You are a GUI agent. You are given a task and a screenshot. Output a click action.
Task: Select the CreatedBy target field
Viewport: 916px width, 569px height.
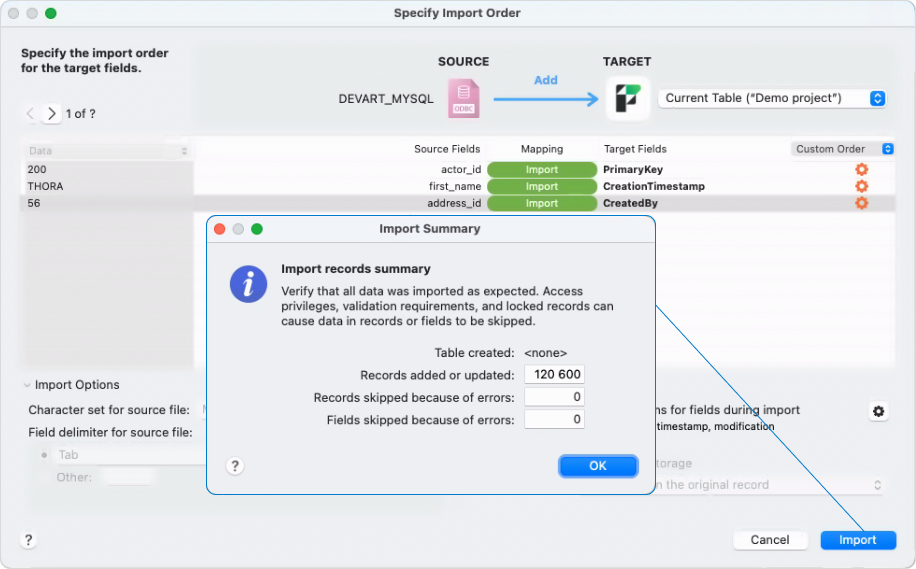630,203
